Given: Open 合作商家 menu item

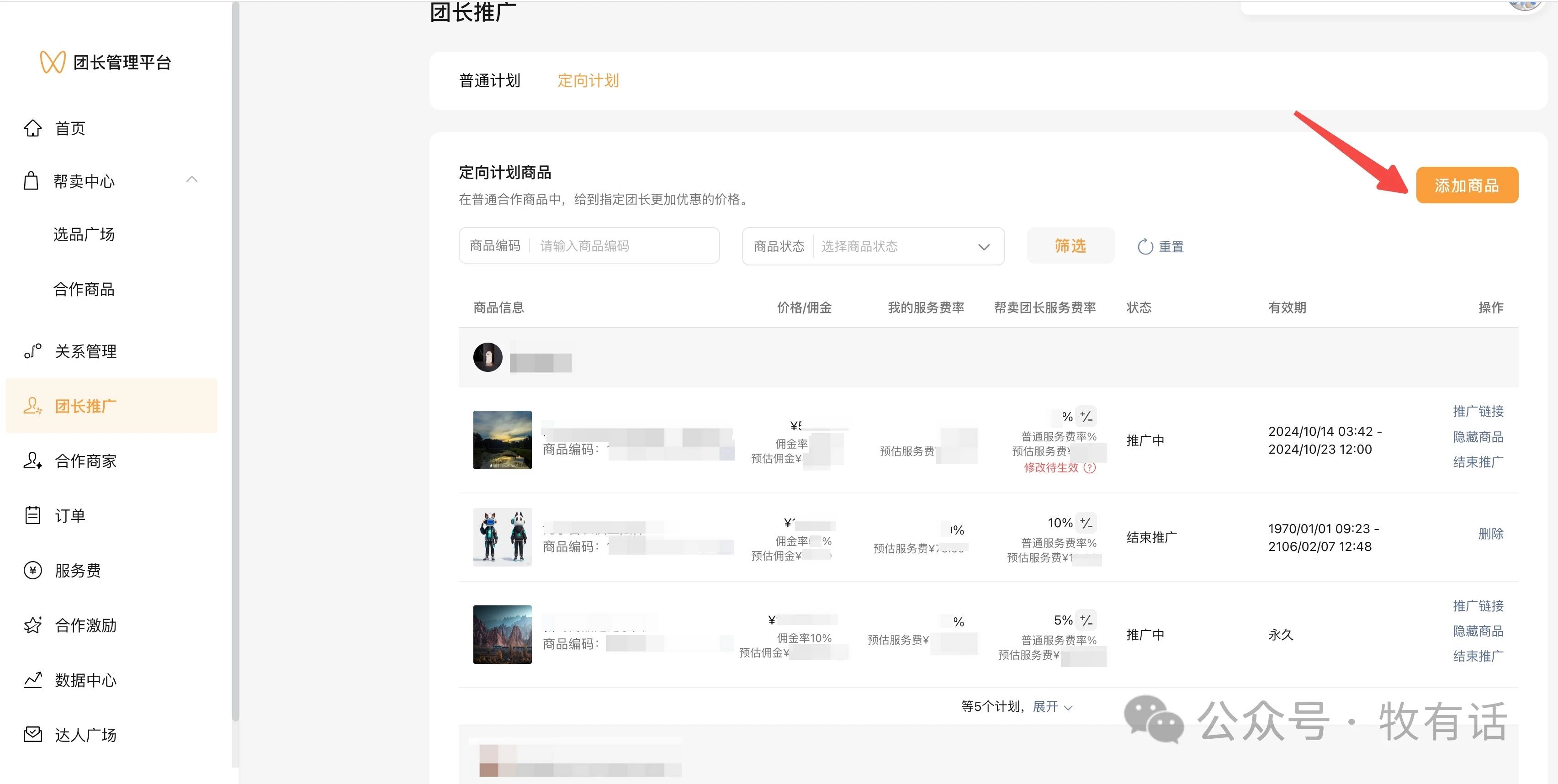Looking at the screenshot, I should coord(86,461).
